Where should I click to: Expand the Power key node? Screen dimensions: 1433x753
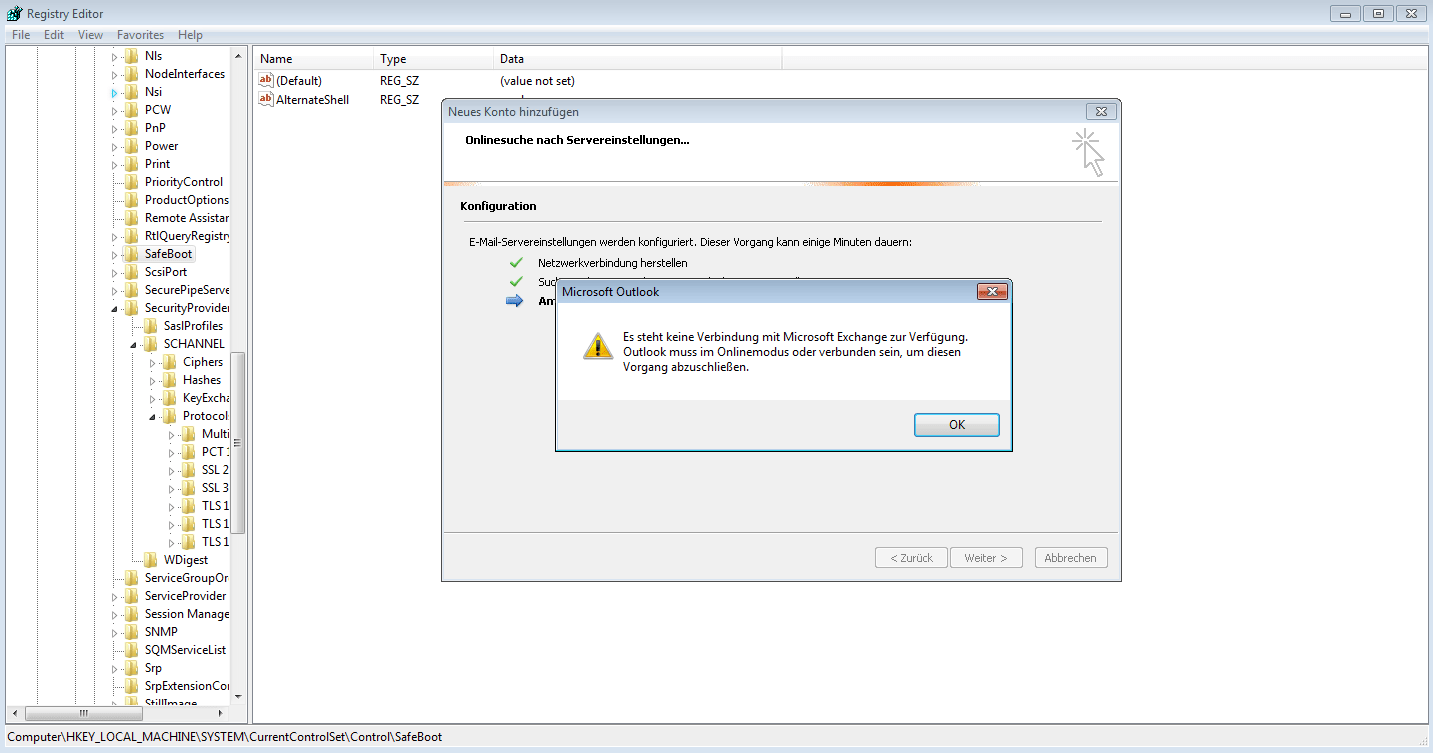tap(114, 146)
